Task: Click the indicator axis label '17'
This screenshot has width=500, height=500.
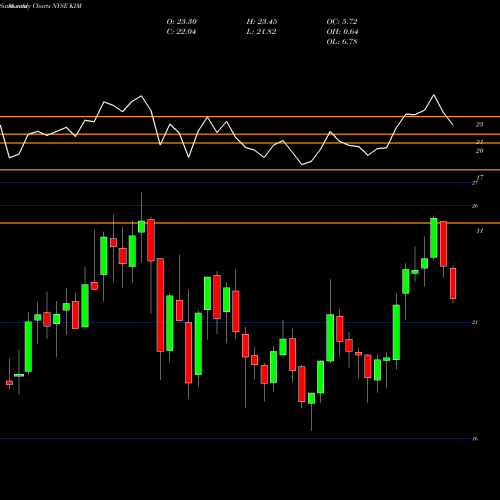Action: tap(480, 178)
